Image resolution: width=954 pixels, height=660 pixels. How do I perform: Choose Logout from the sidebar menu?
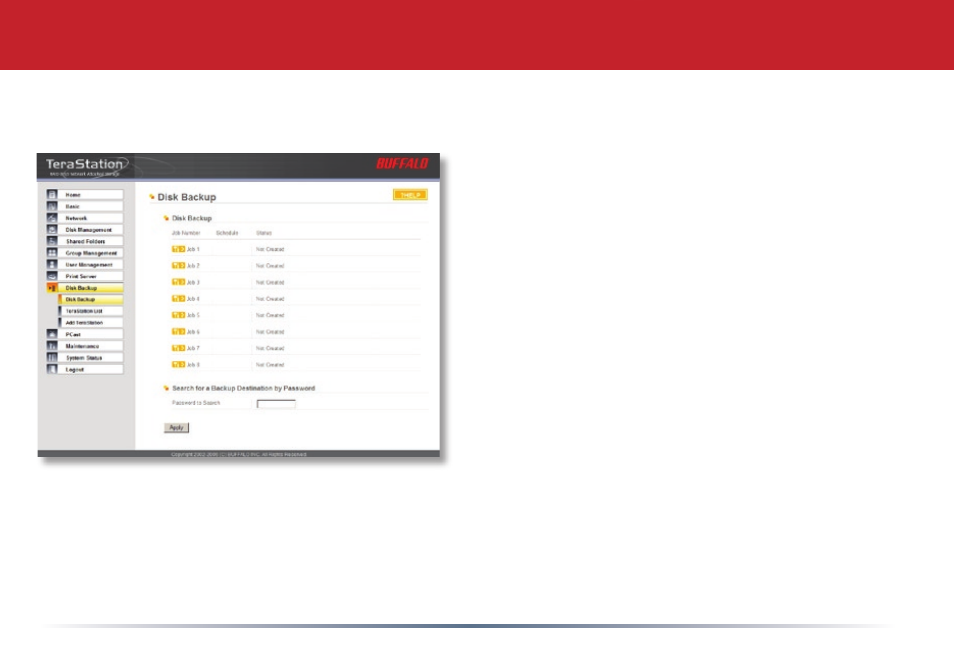(91, 369)
